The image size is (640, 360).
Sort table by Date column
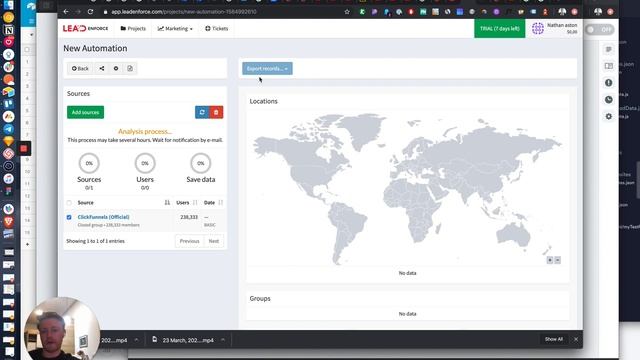click(x=213, y=202)
